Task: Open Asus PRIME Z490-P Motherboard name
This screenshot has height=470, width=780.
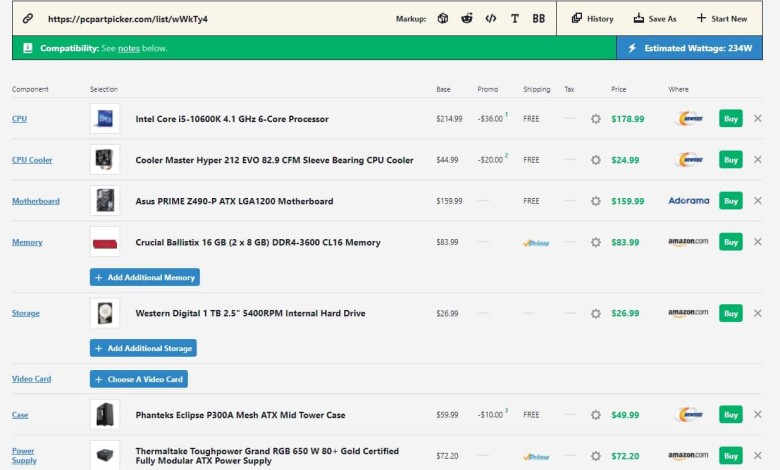Action: pos(234,201)
